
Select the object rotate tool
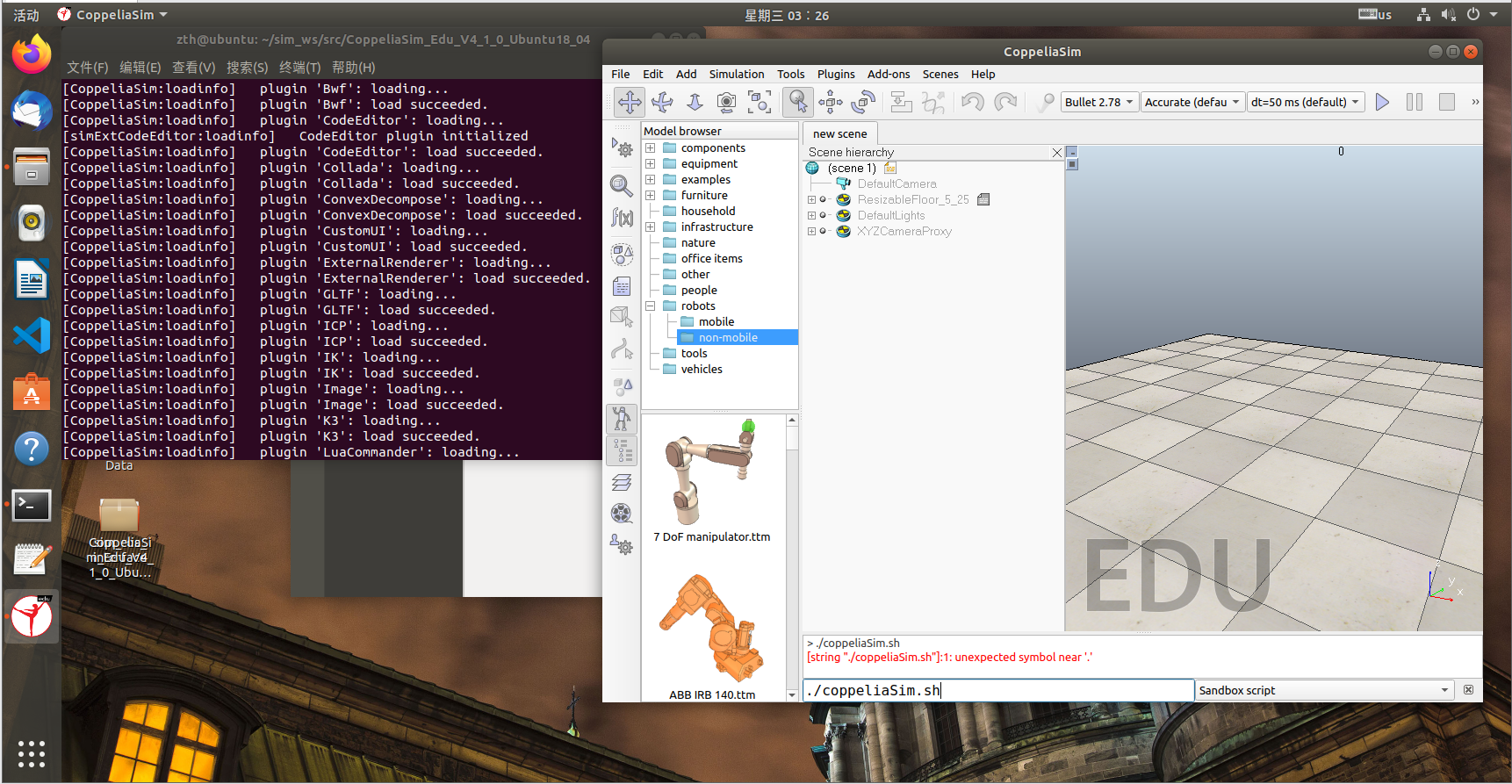863,102
